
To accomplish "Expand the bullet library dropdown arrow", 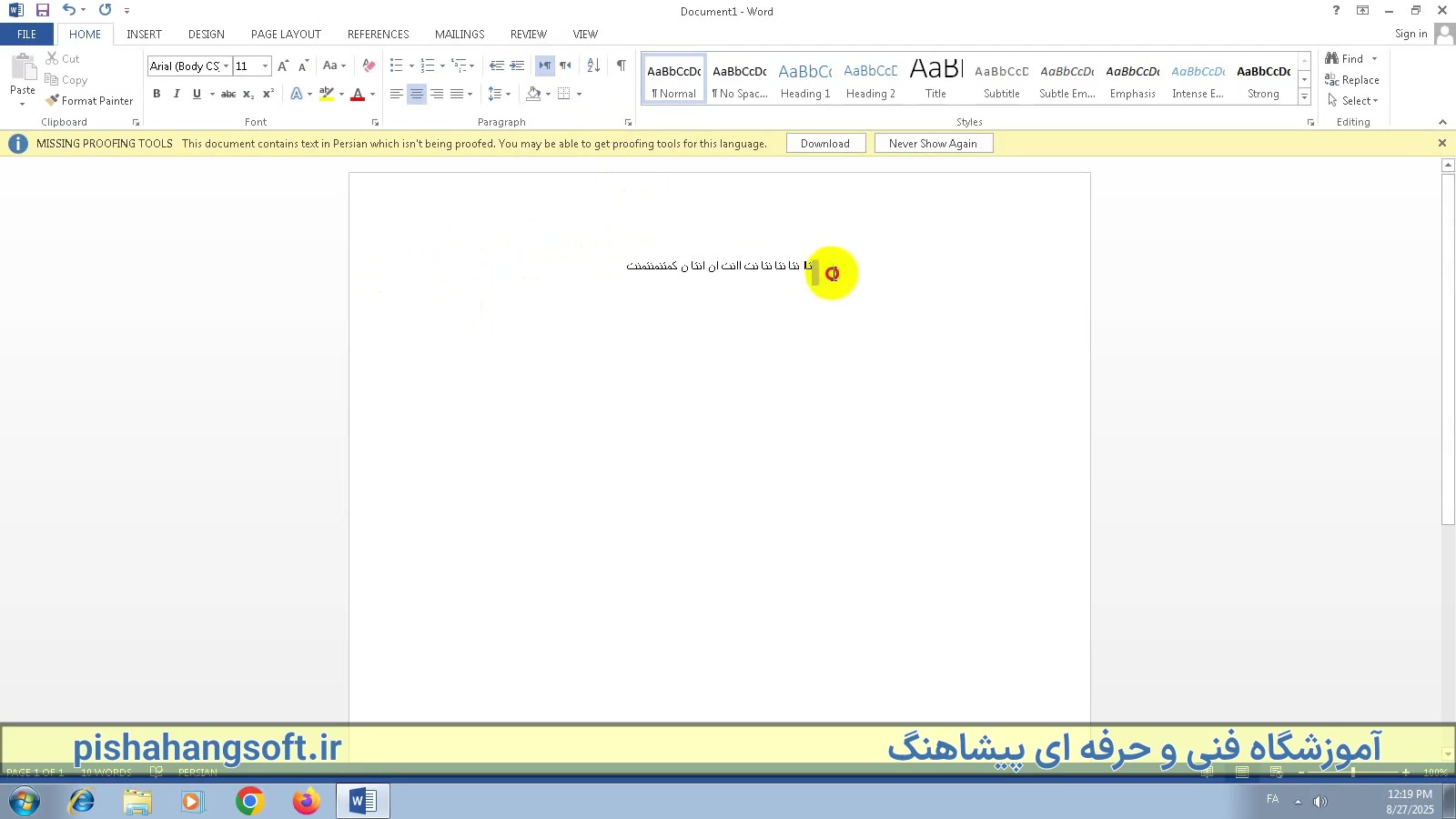I will (411, 66).
